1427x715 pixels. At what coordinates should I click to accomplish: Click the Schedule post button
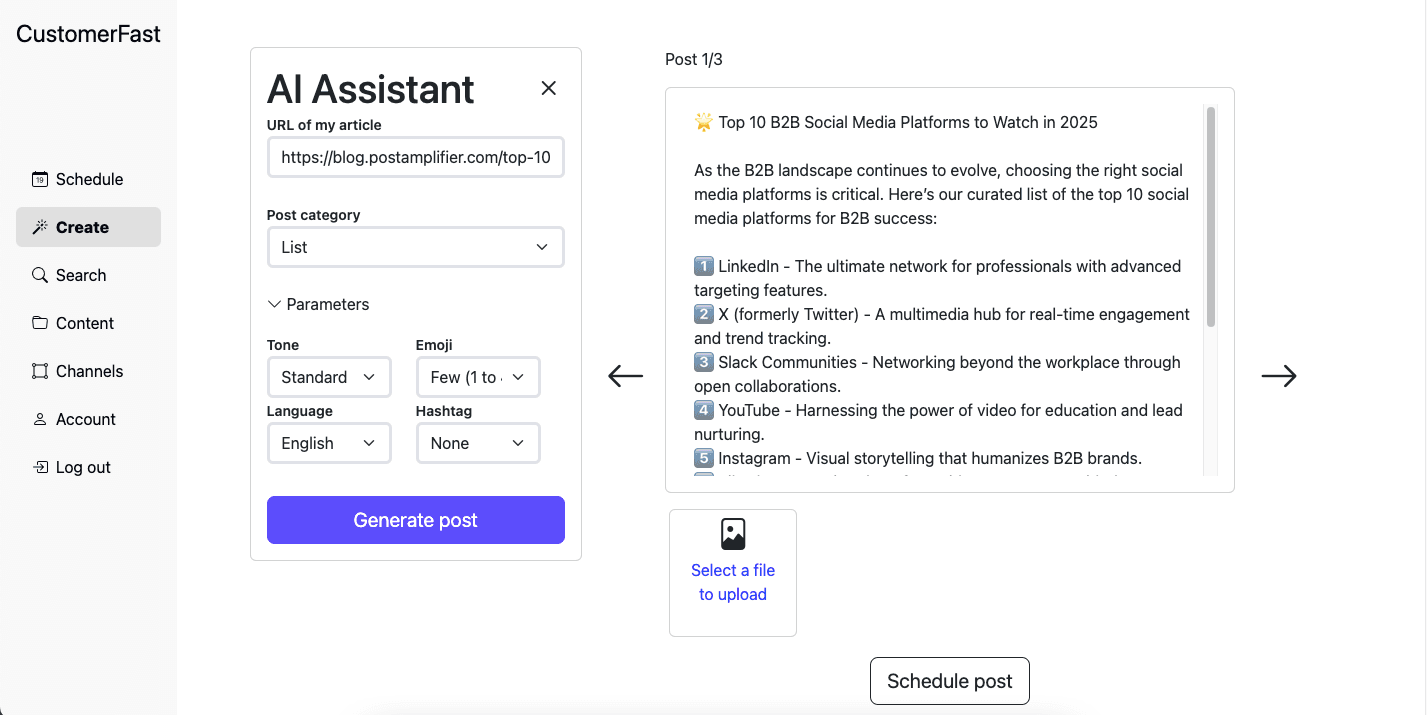[949, 681]
